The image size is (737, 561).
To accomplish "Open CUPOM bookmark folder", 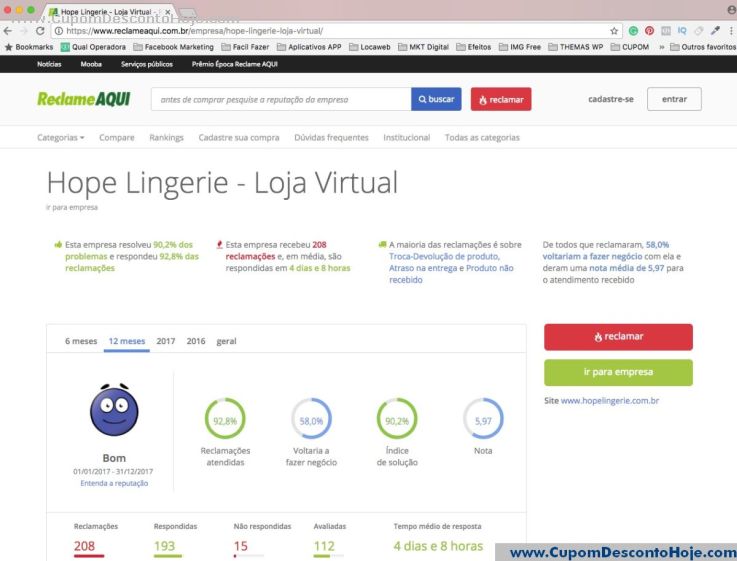I will 630,47.
